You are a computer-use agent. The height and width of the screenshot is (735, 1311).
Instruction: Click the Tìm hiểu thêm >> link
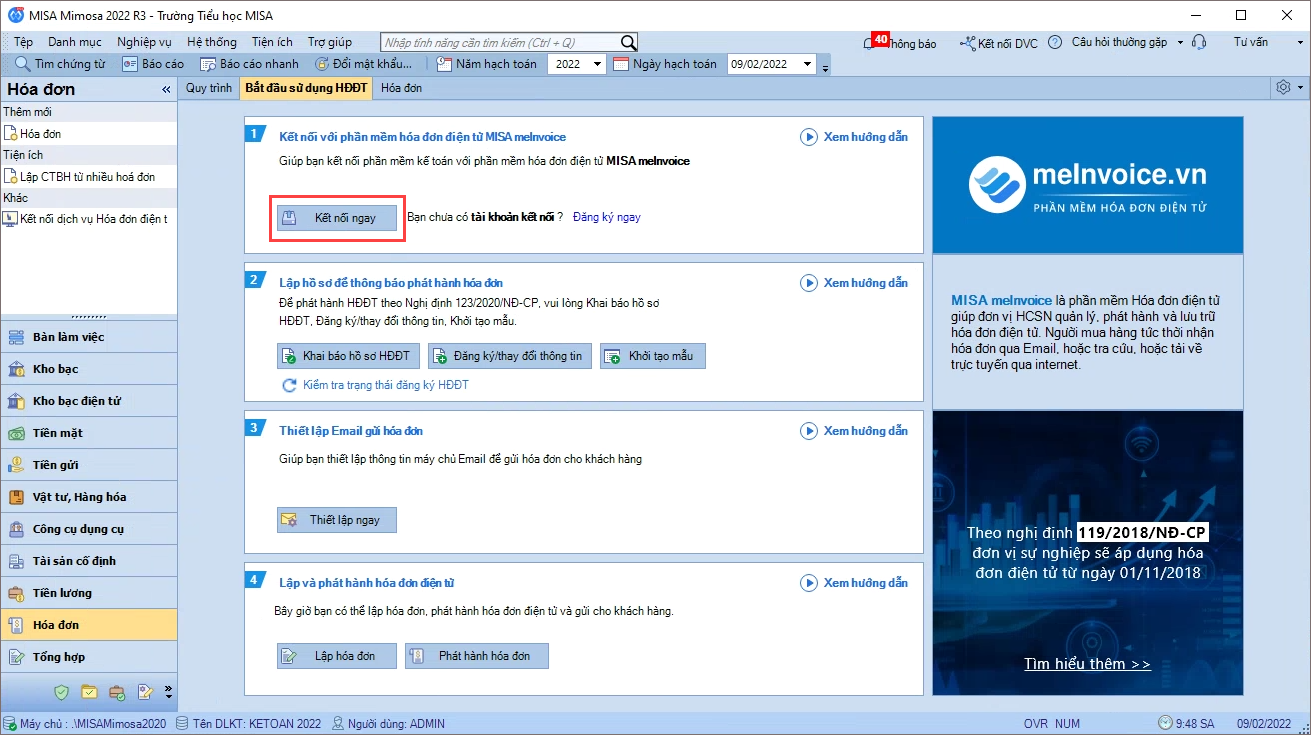pos(1087,664)
